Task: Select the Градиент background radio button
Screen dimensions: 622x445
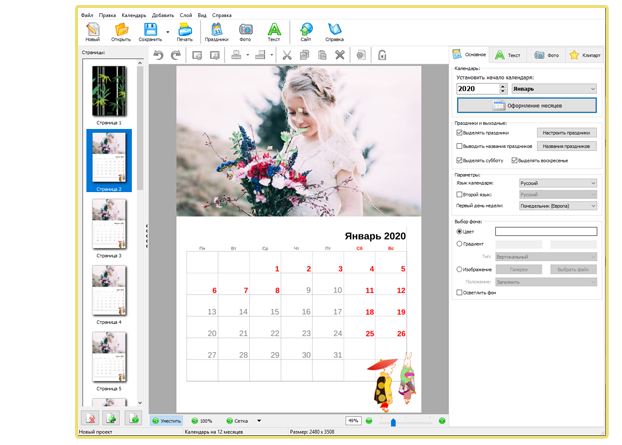Action: tap(459, 243)
